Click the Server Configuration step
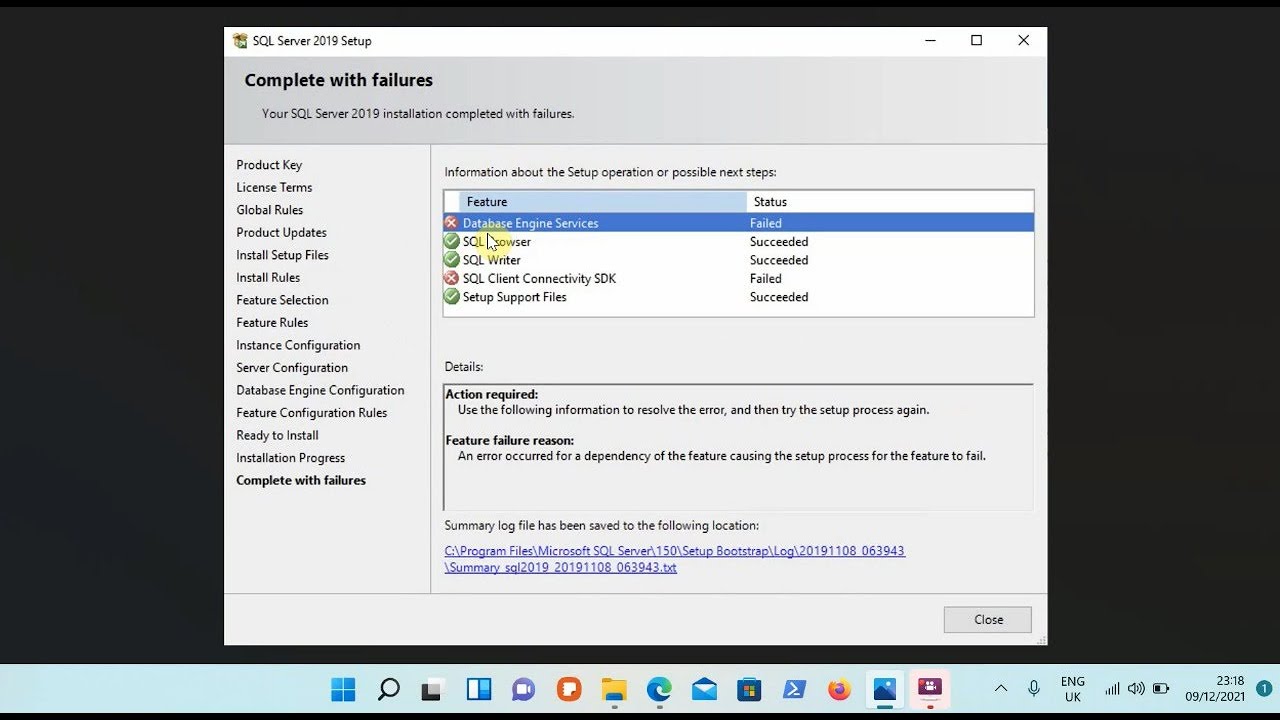The image size is (1280, 720). click(292, 368)
